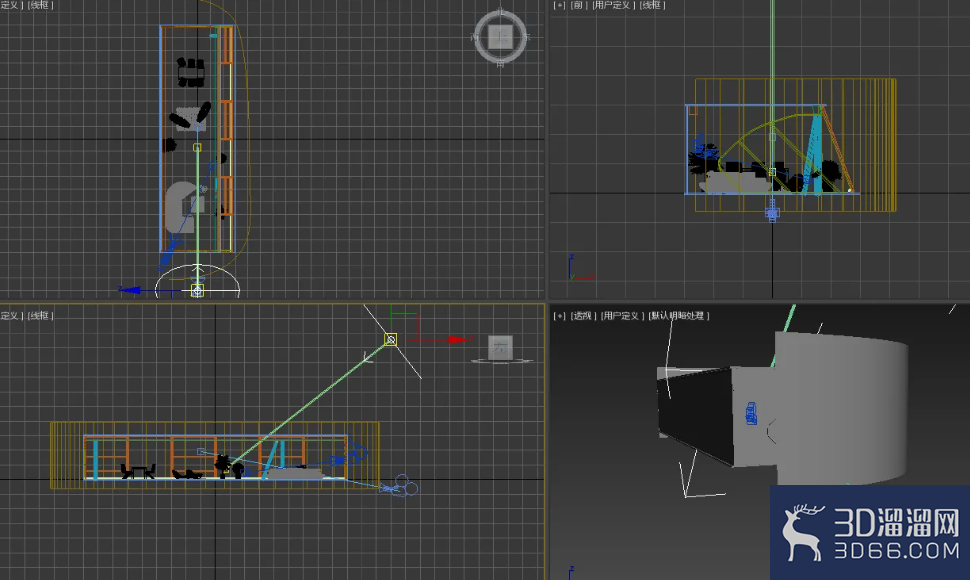The width and height of the screenshot is (970, 580).
Task: Select the gray curved sofa in the top viewport
Action: pos(180,207)
